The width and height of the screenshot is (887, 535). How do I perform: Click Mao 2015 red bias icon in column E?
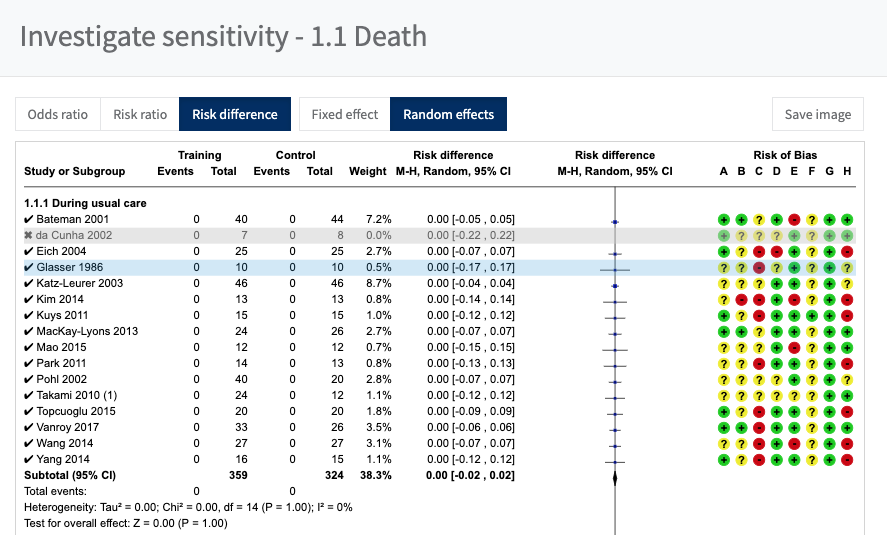pyautogui.click(x=794, y=347)
